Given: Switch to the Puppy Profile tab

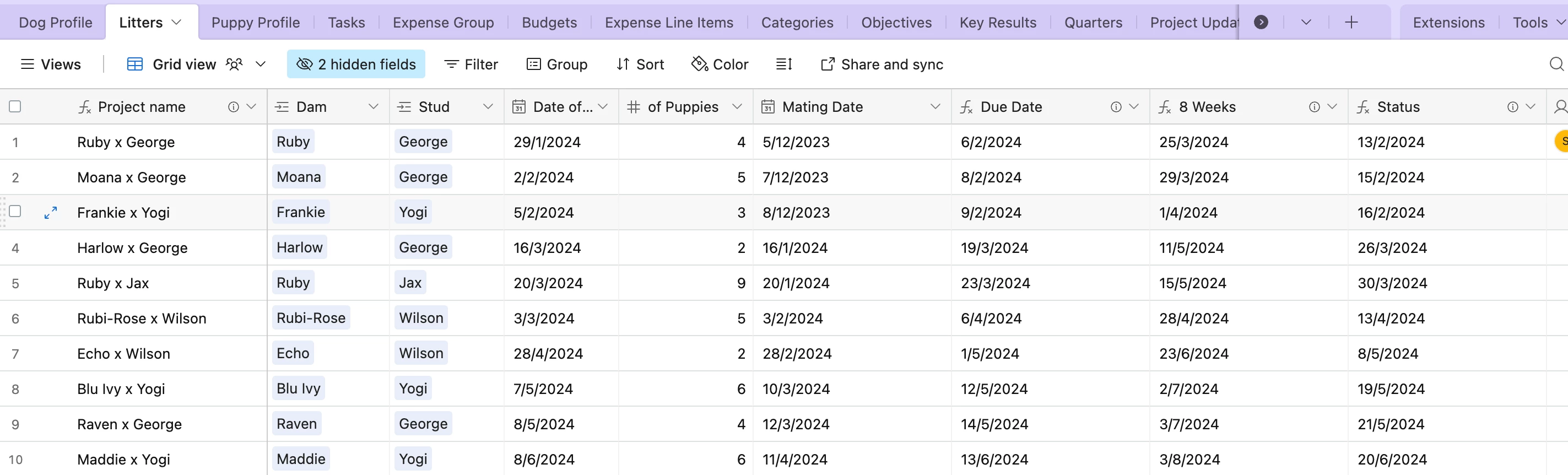Looking at the screenshot, I should pos(256,23).
